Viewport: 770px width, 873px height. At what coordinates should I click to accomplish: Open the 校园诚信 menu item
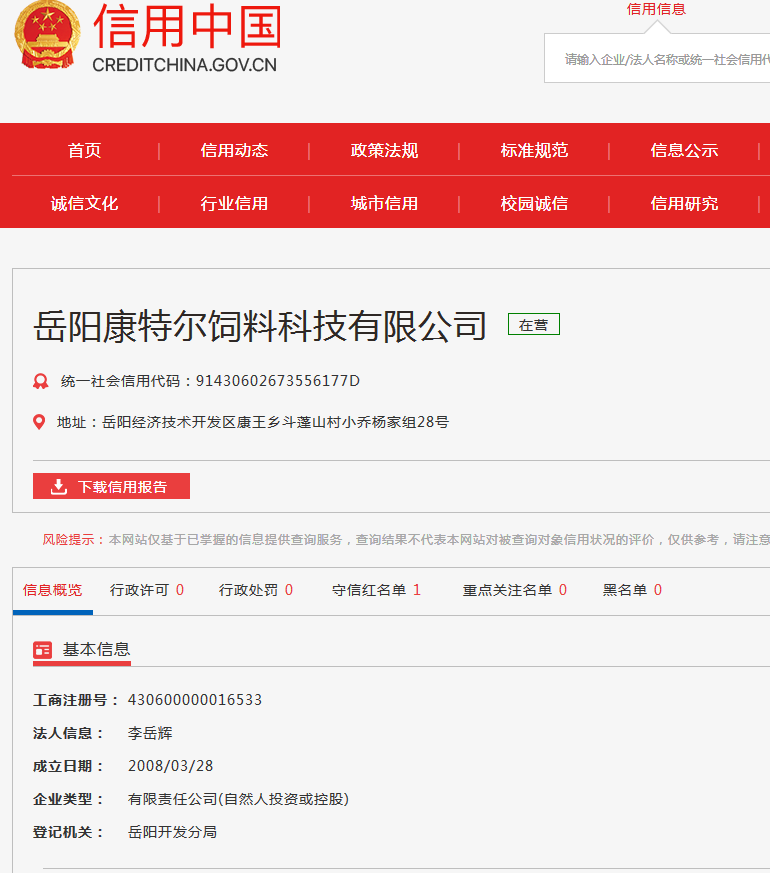534,203
